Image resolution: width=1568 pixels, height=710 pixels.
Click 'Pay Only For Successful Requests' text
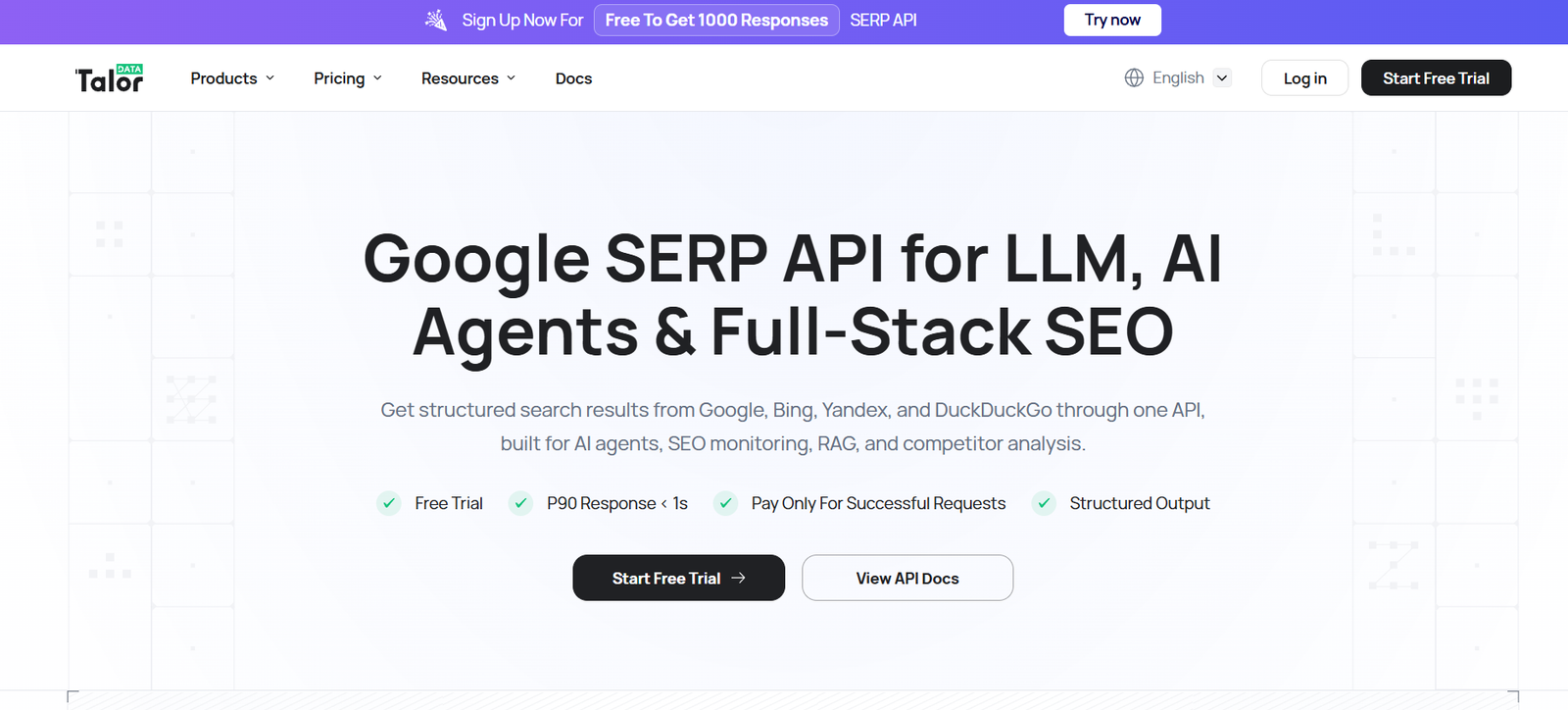click(x=878, y=503)
